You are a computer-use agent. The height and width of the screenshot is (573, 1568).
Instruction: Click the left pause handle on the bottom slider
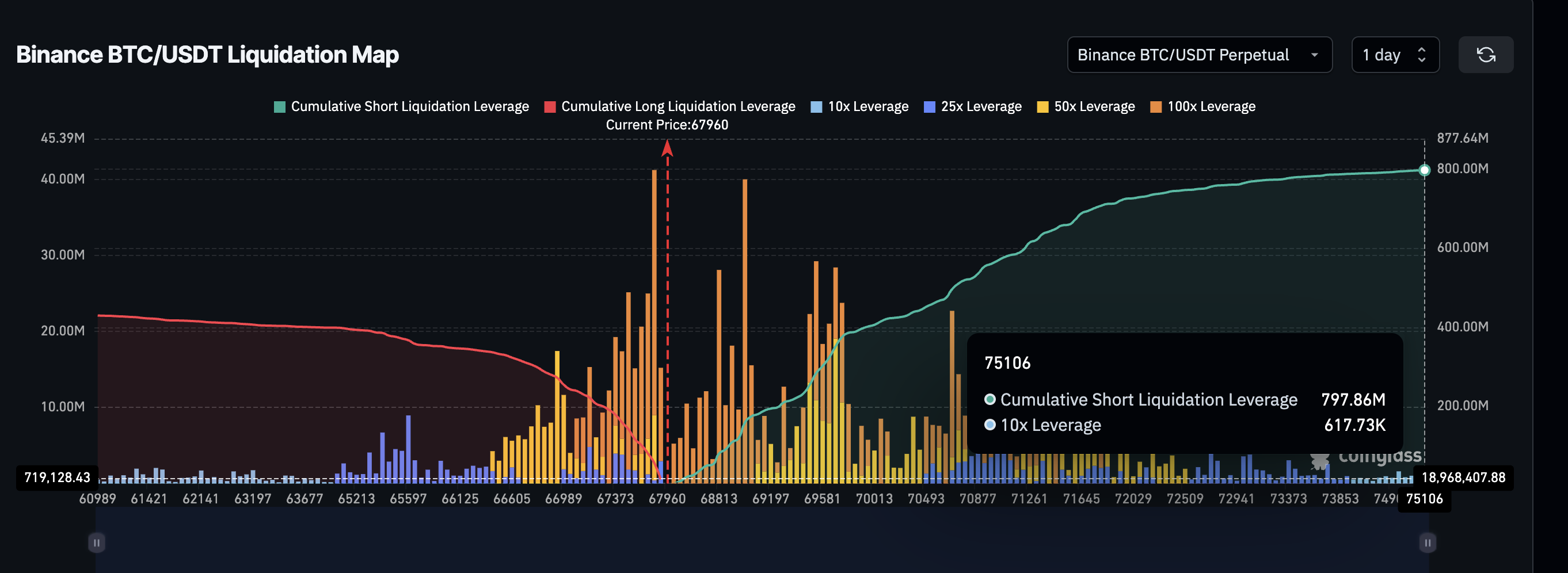[96, 542]
